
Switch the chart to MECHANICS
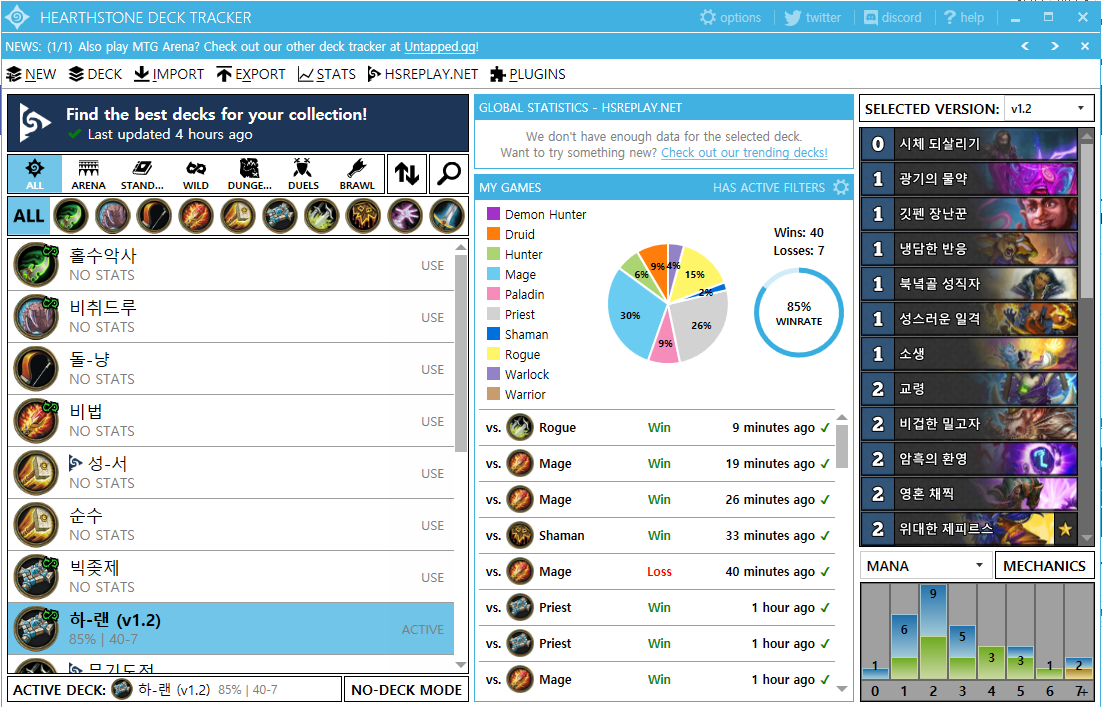[x=1044, y=566]
